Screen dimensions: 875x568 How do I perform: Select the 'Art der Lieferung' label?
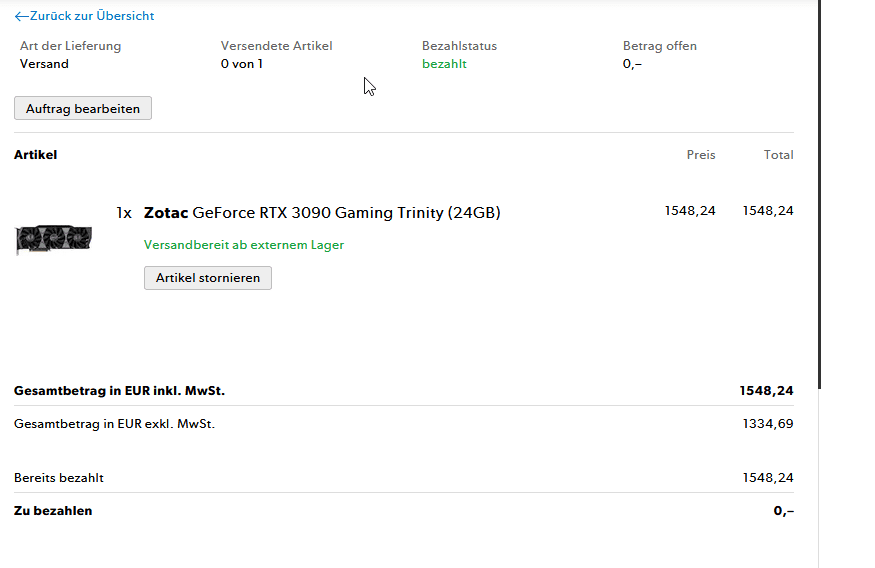70,46
